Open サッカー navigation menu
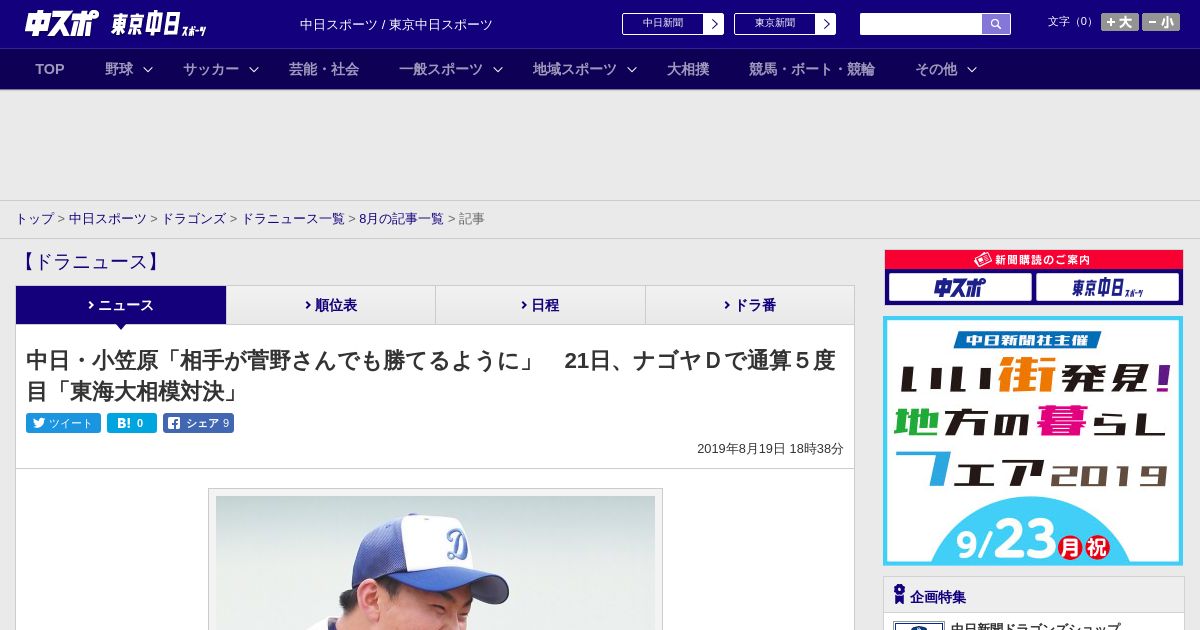Screen dimensions: 1200x630 tap(211, 69)
